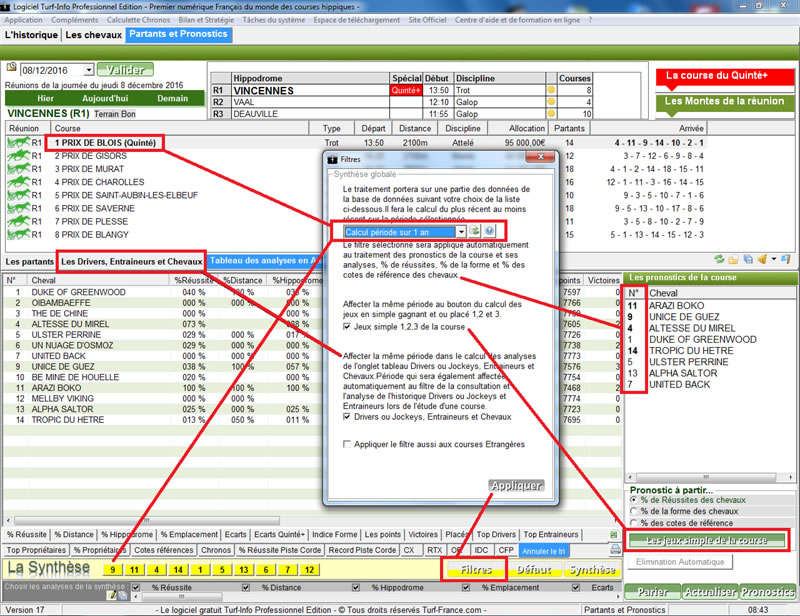
Task: Click the horse icon for PRIX DE GISORS
Action: point(19,156)
